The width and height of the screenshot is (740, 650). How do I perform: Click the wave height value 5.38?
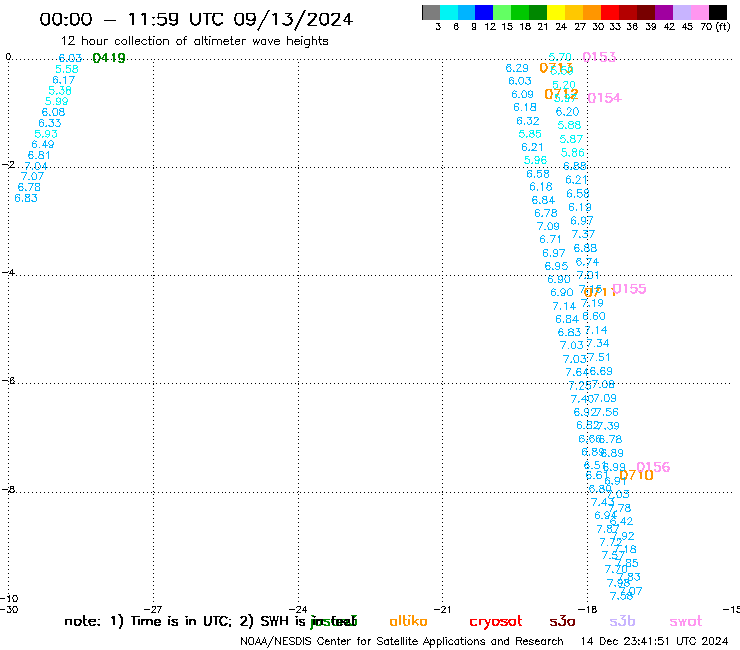(x=60, y=91)
